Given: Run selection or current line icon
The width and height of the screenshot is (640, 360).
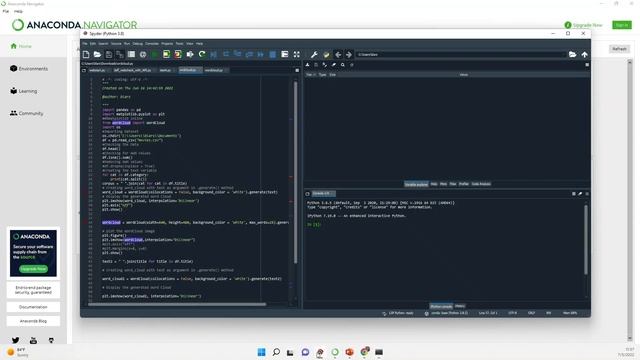Looking at the screenshot, I should 190,54.
